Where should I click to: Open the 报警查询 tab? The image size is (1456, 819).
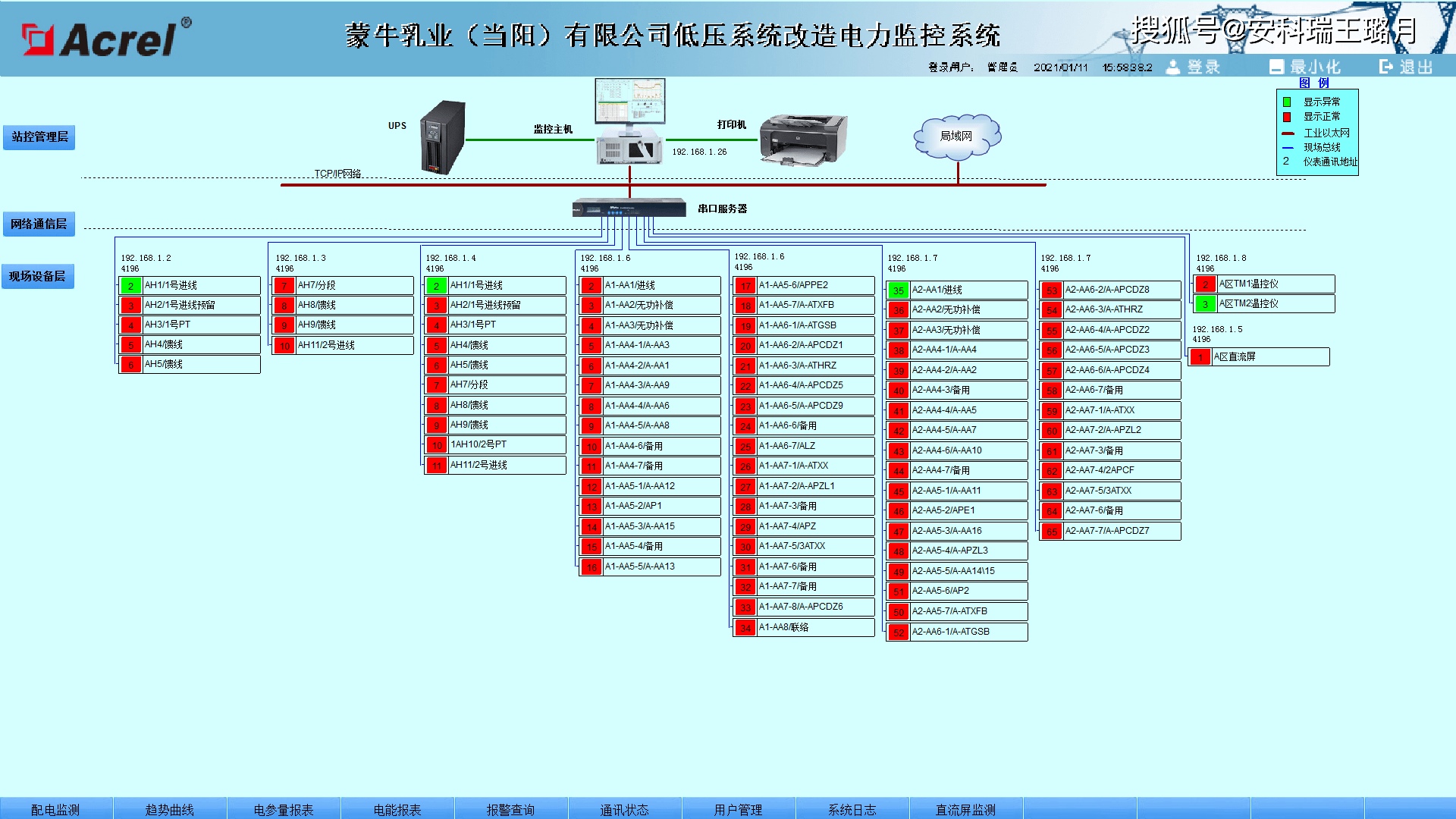511,809
